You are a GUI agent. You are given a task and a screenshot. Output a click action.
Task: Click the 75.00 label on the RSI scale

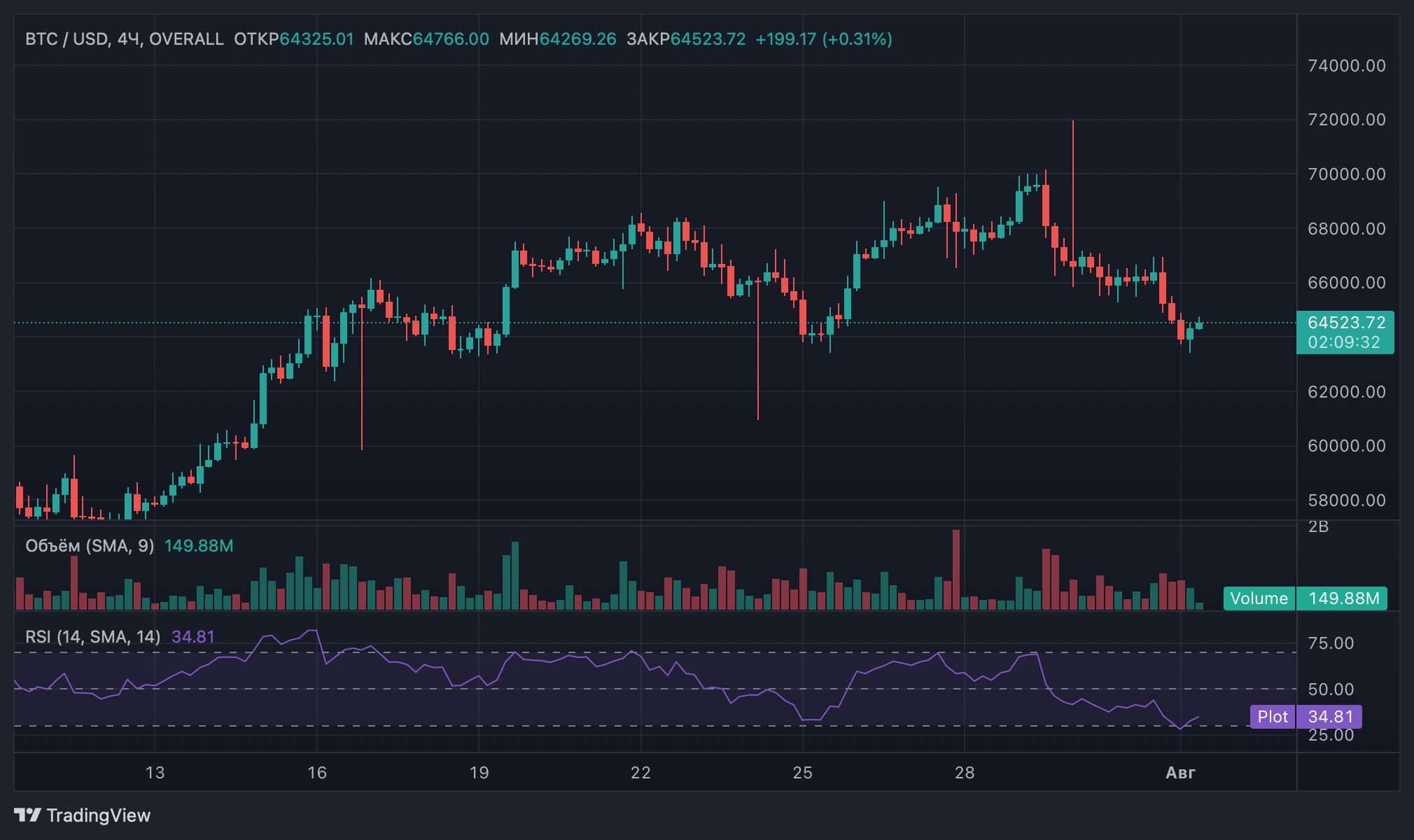[1331, 643]
